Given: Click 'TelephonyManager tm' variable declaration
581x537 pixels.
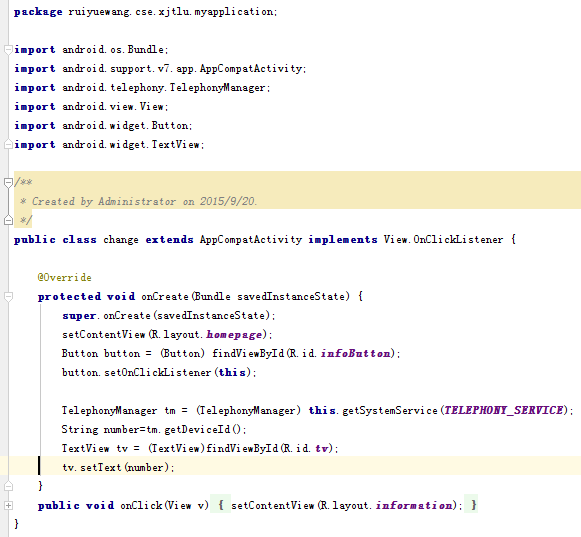Looking at the screenshot, I should point(119,411).
